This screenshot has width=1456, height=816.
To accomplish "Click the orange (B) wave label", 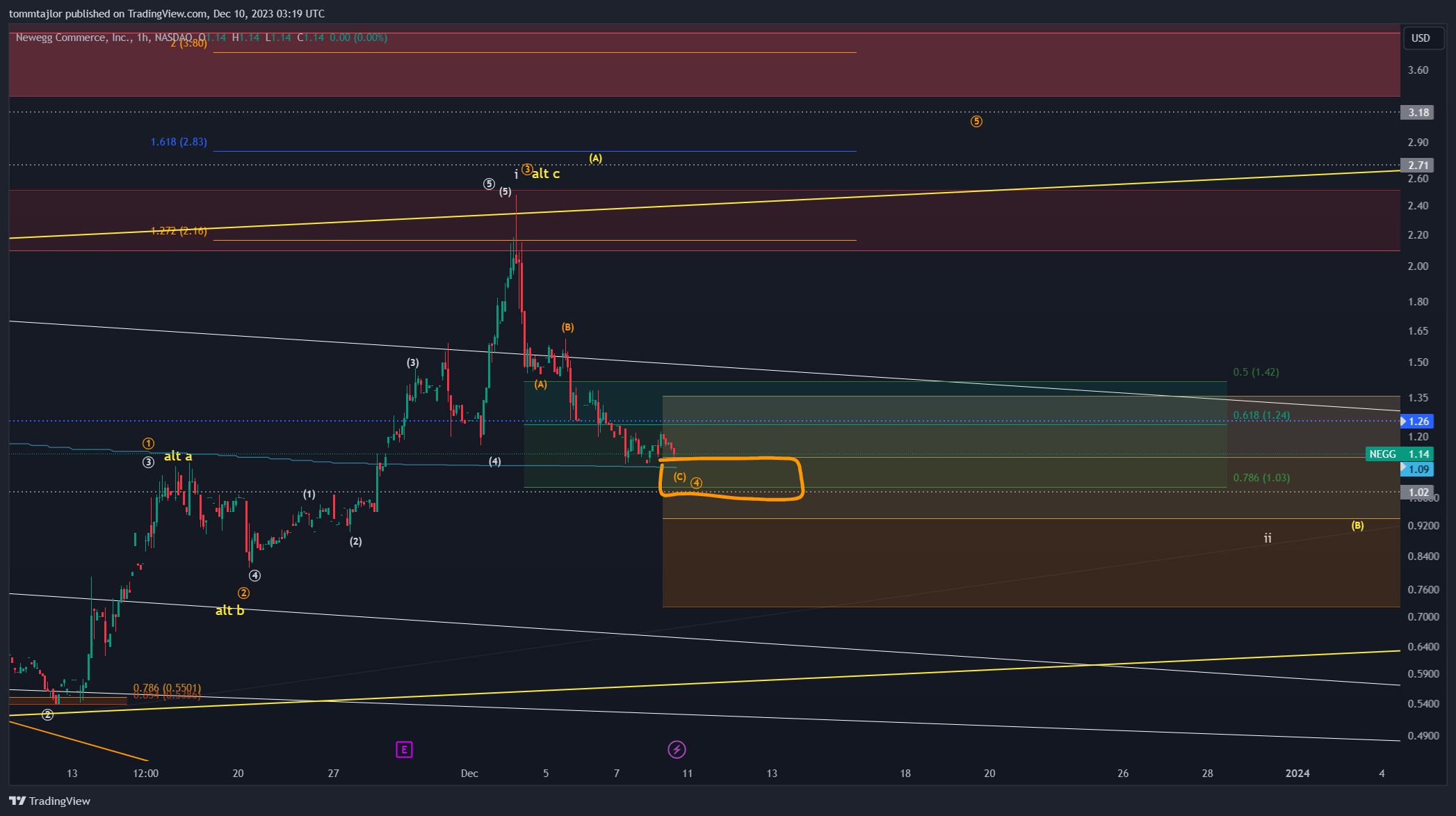I will click(x=567, y=327).
